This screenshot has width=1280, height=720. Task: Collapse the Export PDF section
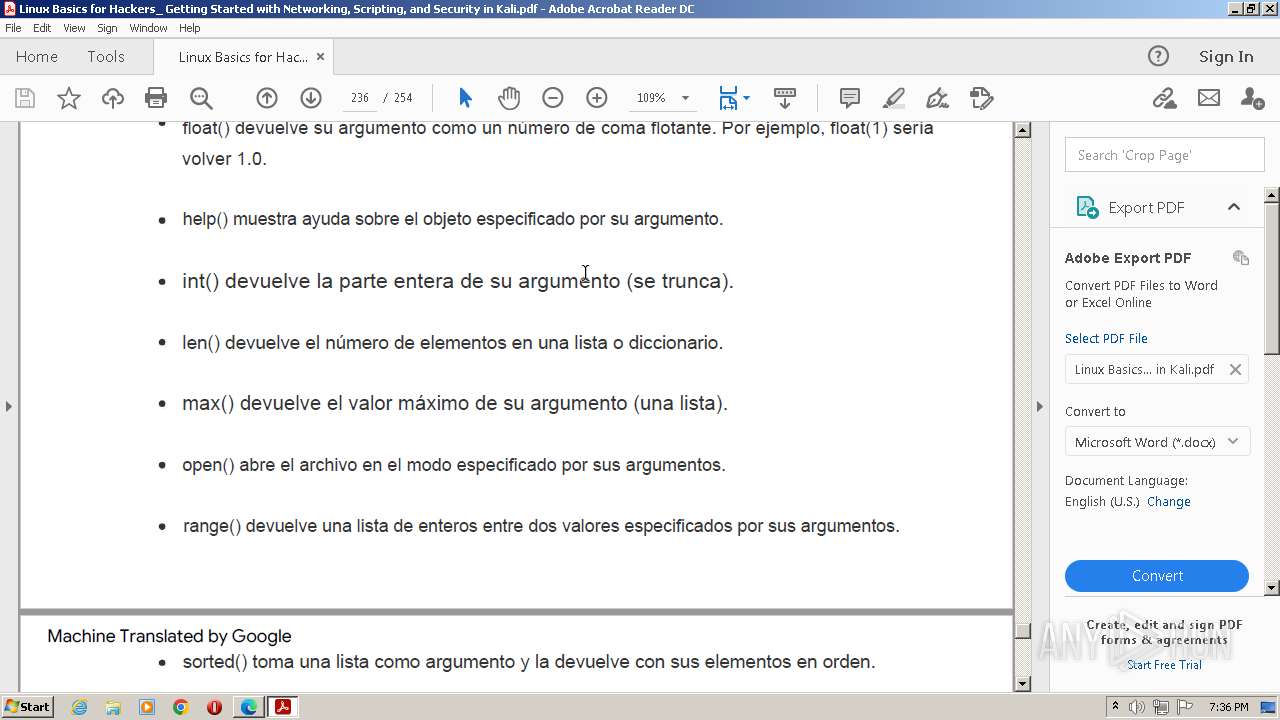[x=1234, y=207]
